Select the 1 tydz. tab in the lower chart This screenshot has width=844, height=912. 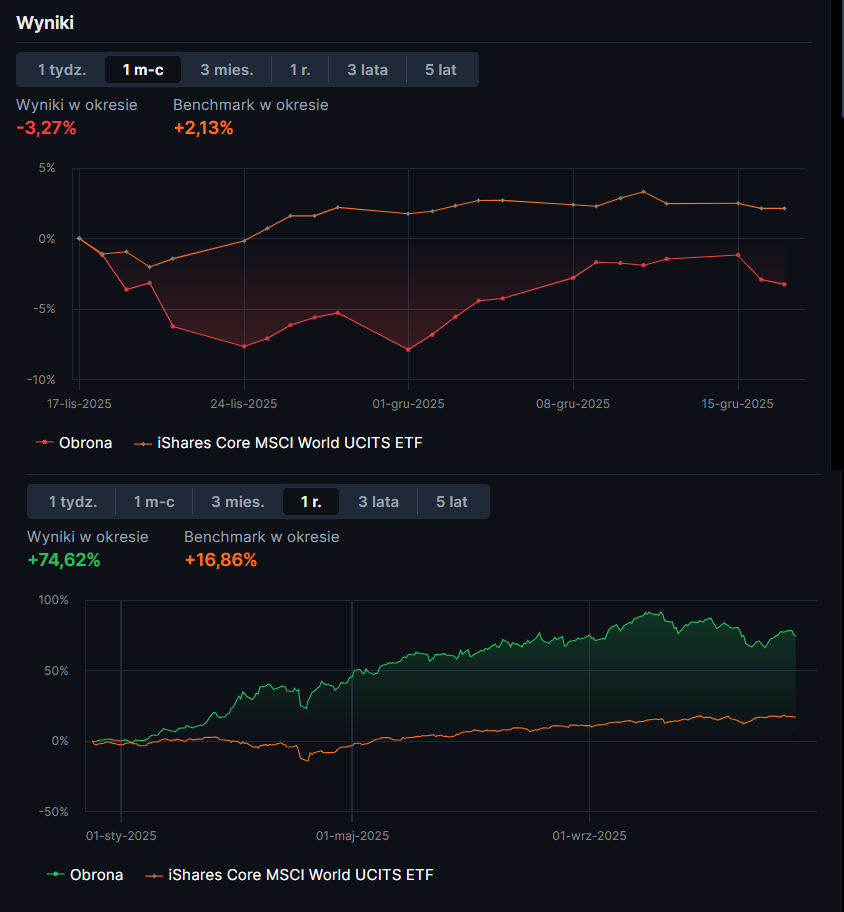pos(73,502)
